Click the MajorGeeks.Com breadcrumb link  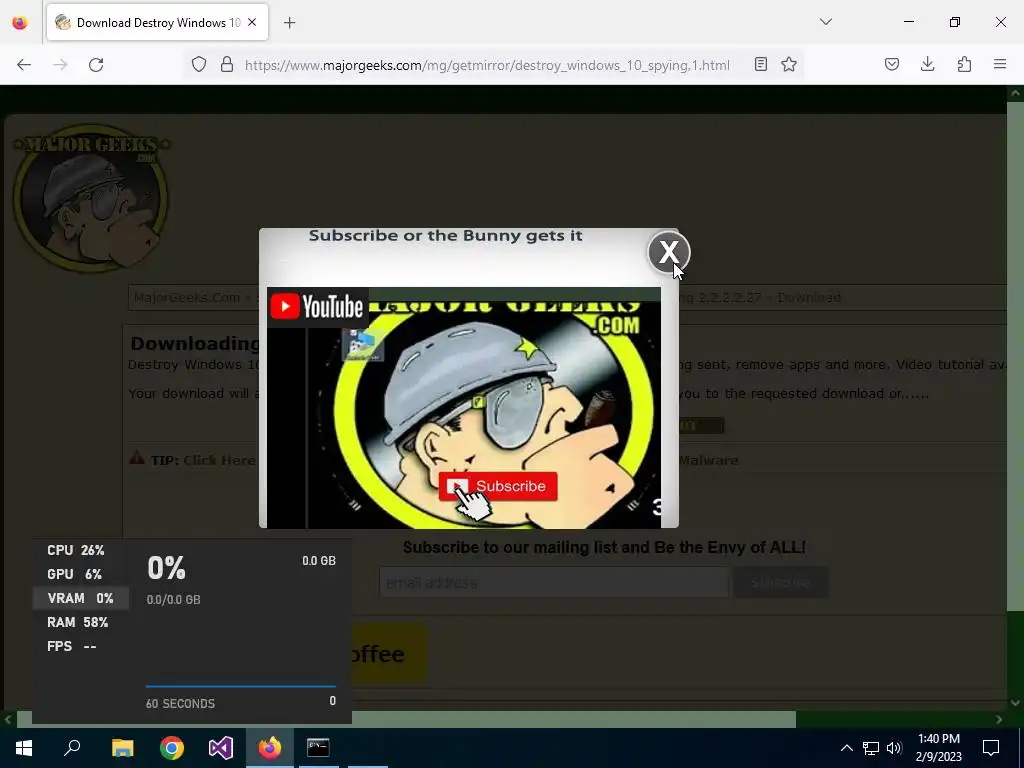pyautogui.click(x=187, y=298)
